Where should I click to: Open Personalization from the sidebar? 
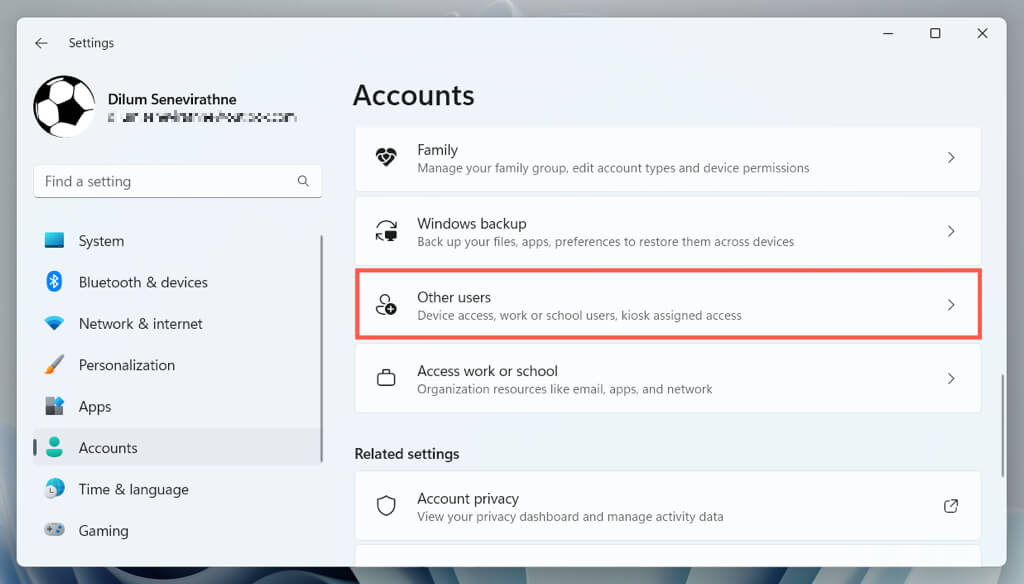(126, 365)
